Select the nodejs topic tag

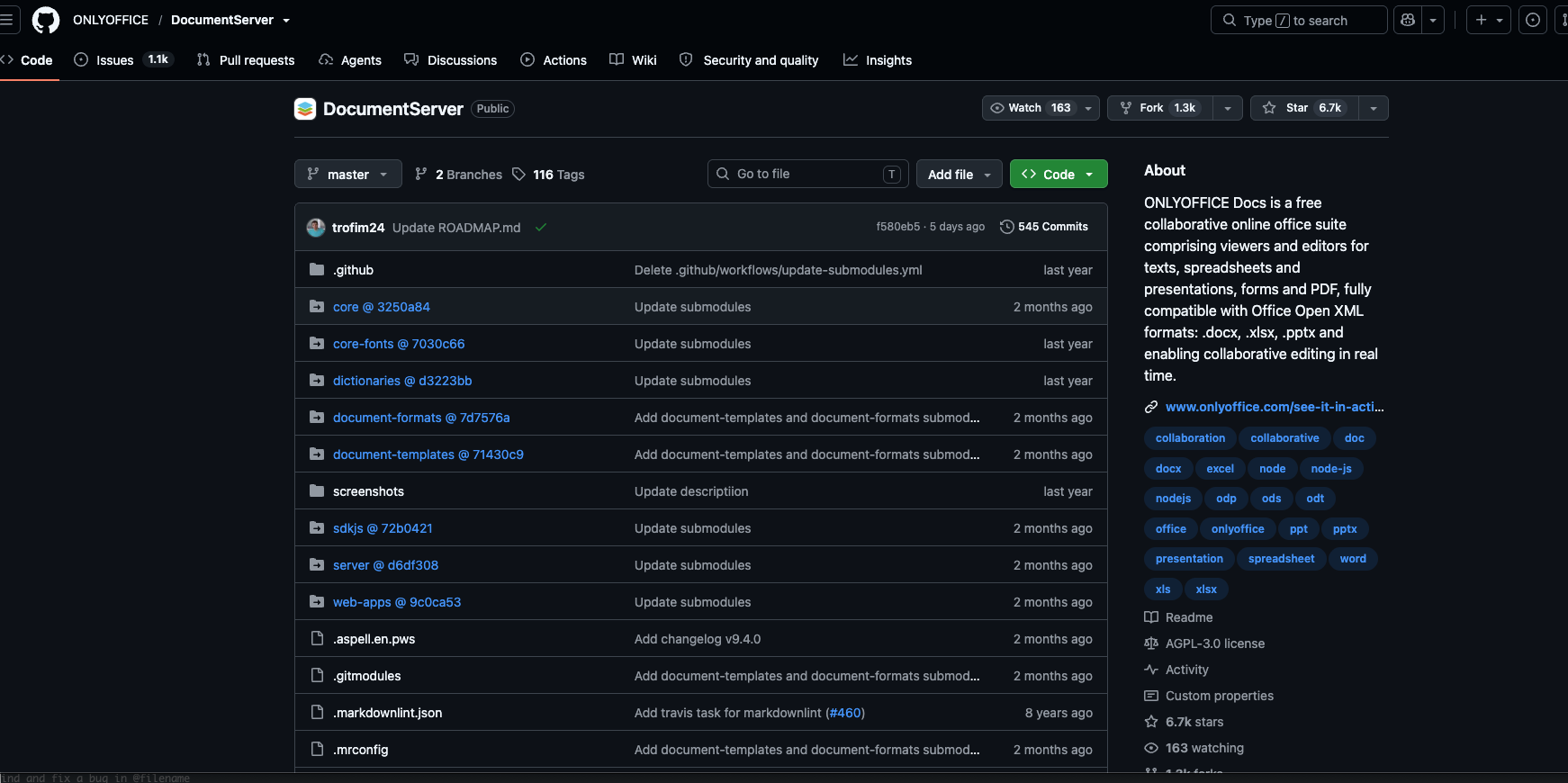[x=1173, y=499]
